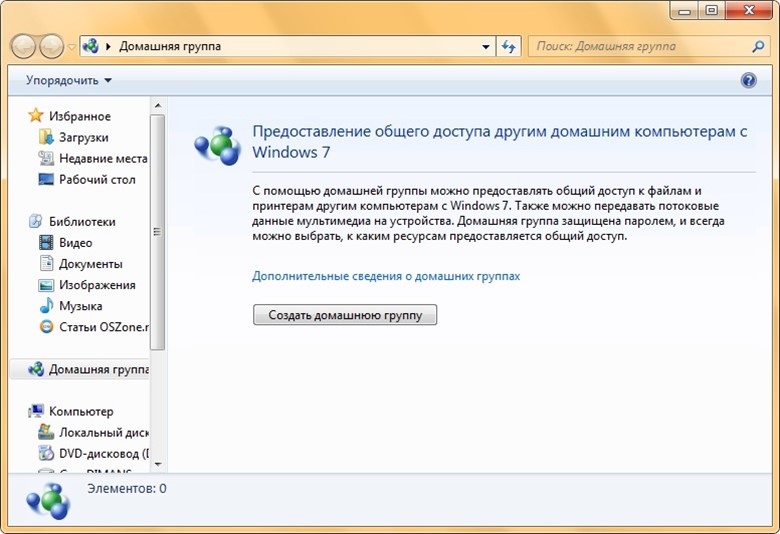Open the Упорядочить menu
Screen dimensions: 780x534
click(69, 80)
